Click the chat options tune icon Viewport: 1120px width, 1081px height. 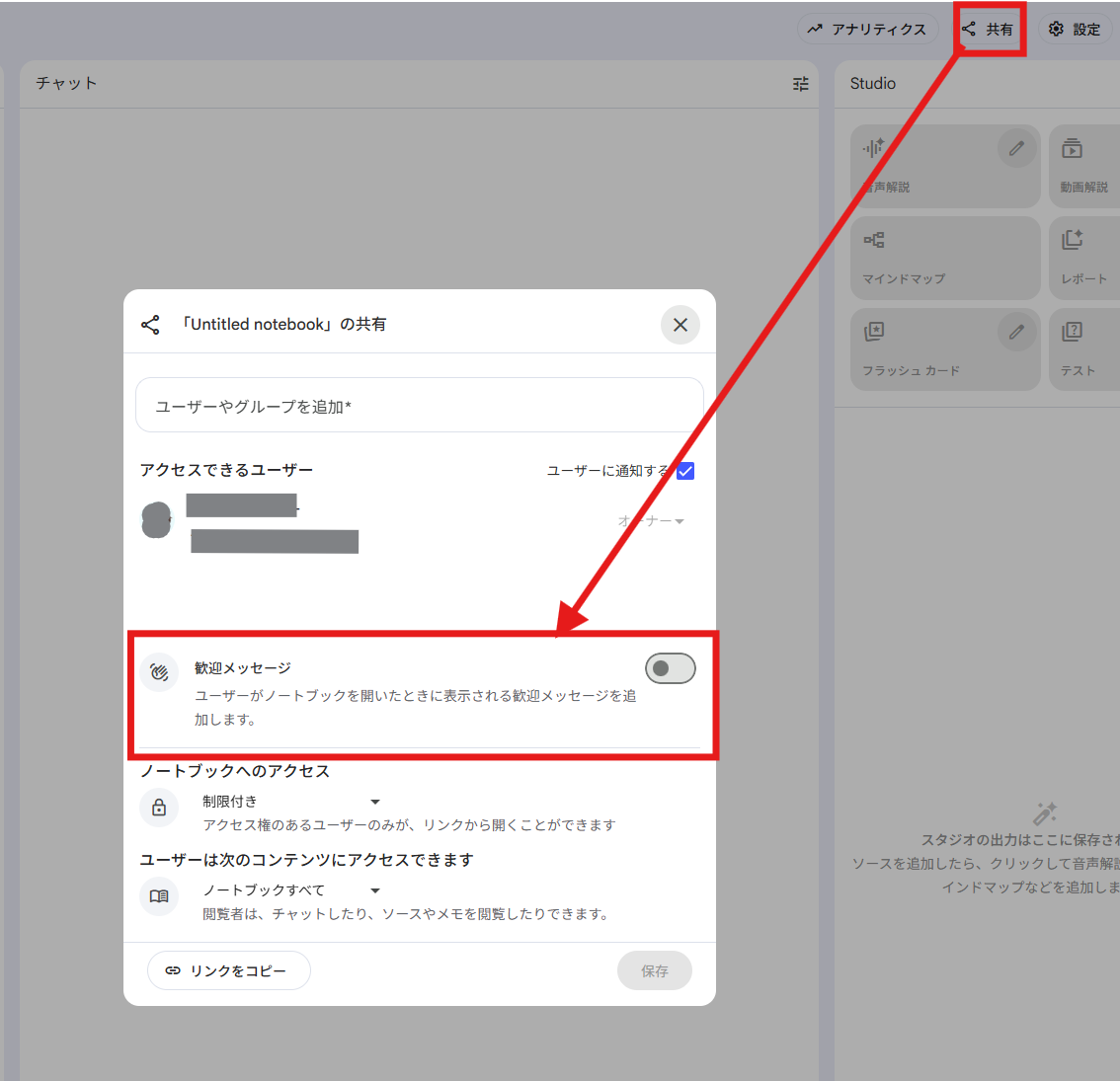click(800, 84)
